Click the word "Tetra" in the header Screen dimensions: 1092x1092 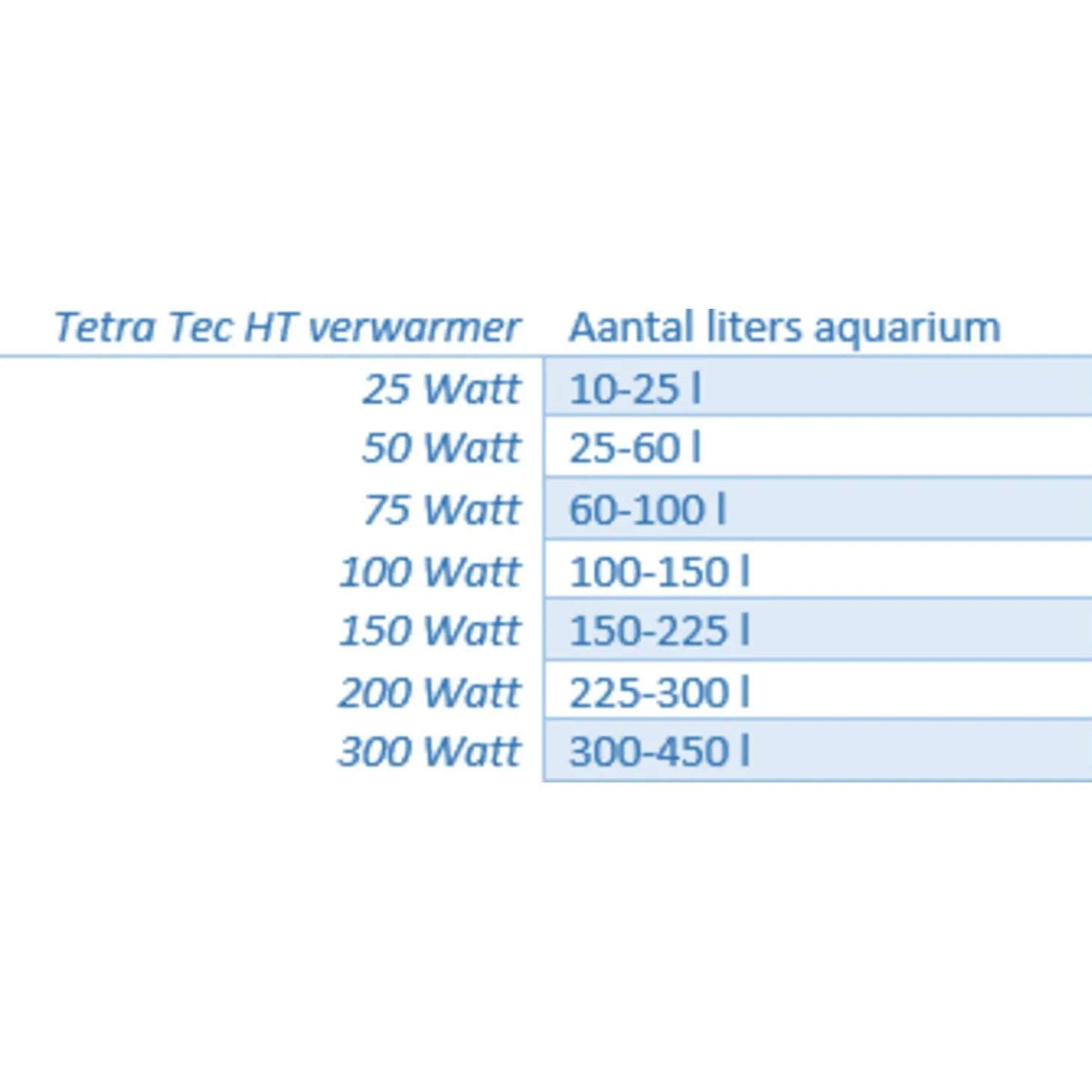tap(105, 328)
